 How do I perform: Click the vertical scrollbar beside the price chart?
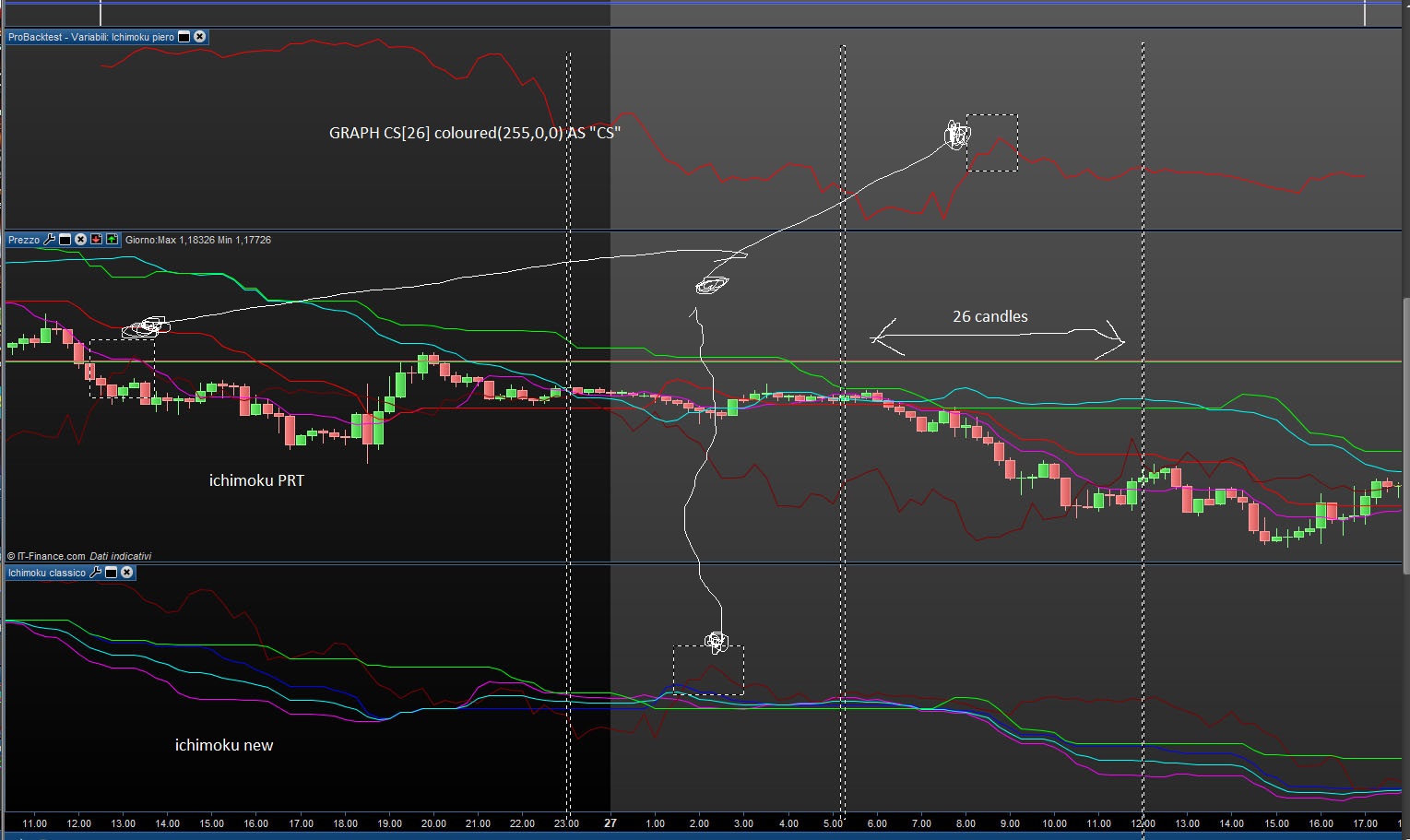tap(1405, 436)
